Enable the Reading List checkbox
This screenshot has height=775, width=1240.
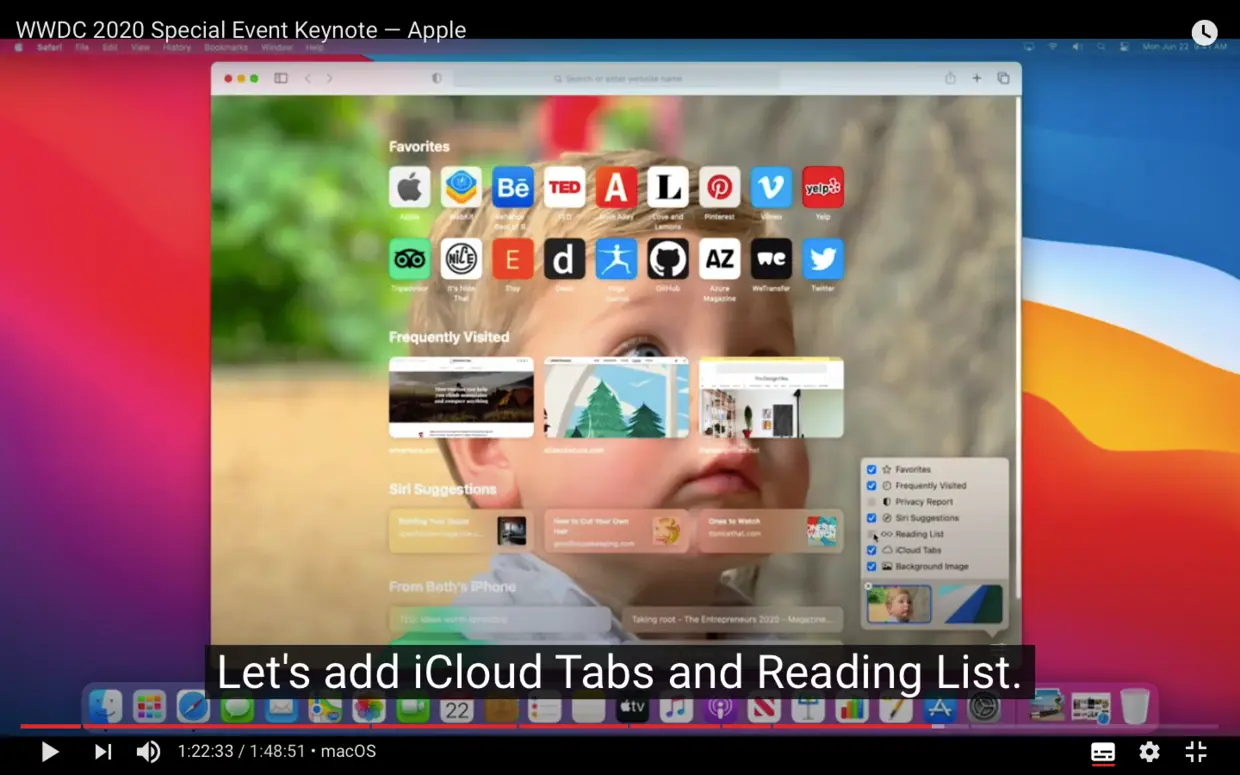pyautogui.click(x=871, y=534)
